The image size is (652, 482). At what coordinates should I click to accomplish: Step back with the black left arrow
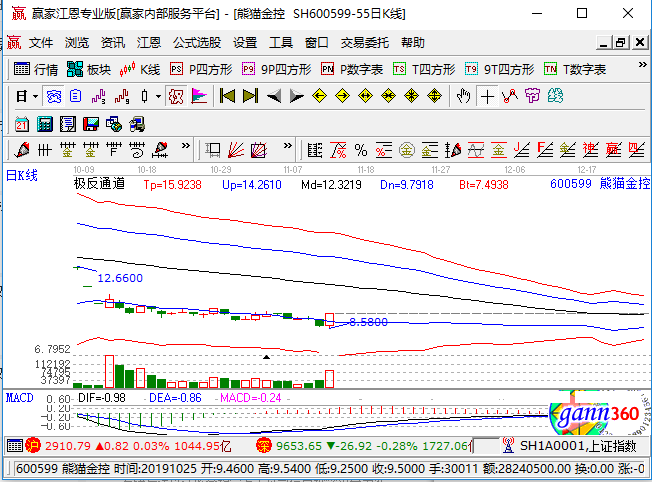tap(274, 96)
